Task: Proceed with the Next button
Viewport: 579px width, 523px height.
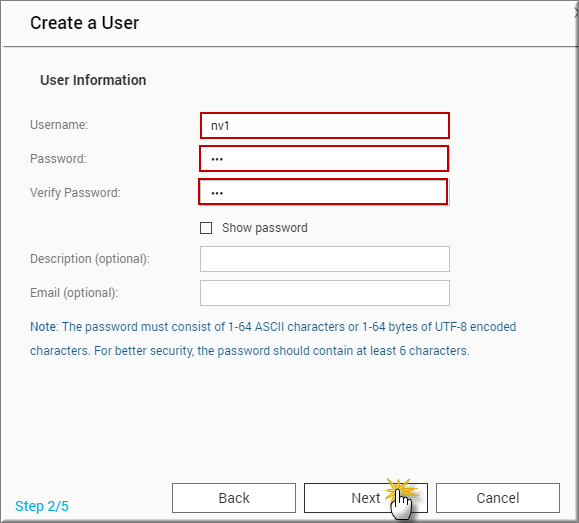Action: 366,498
